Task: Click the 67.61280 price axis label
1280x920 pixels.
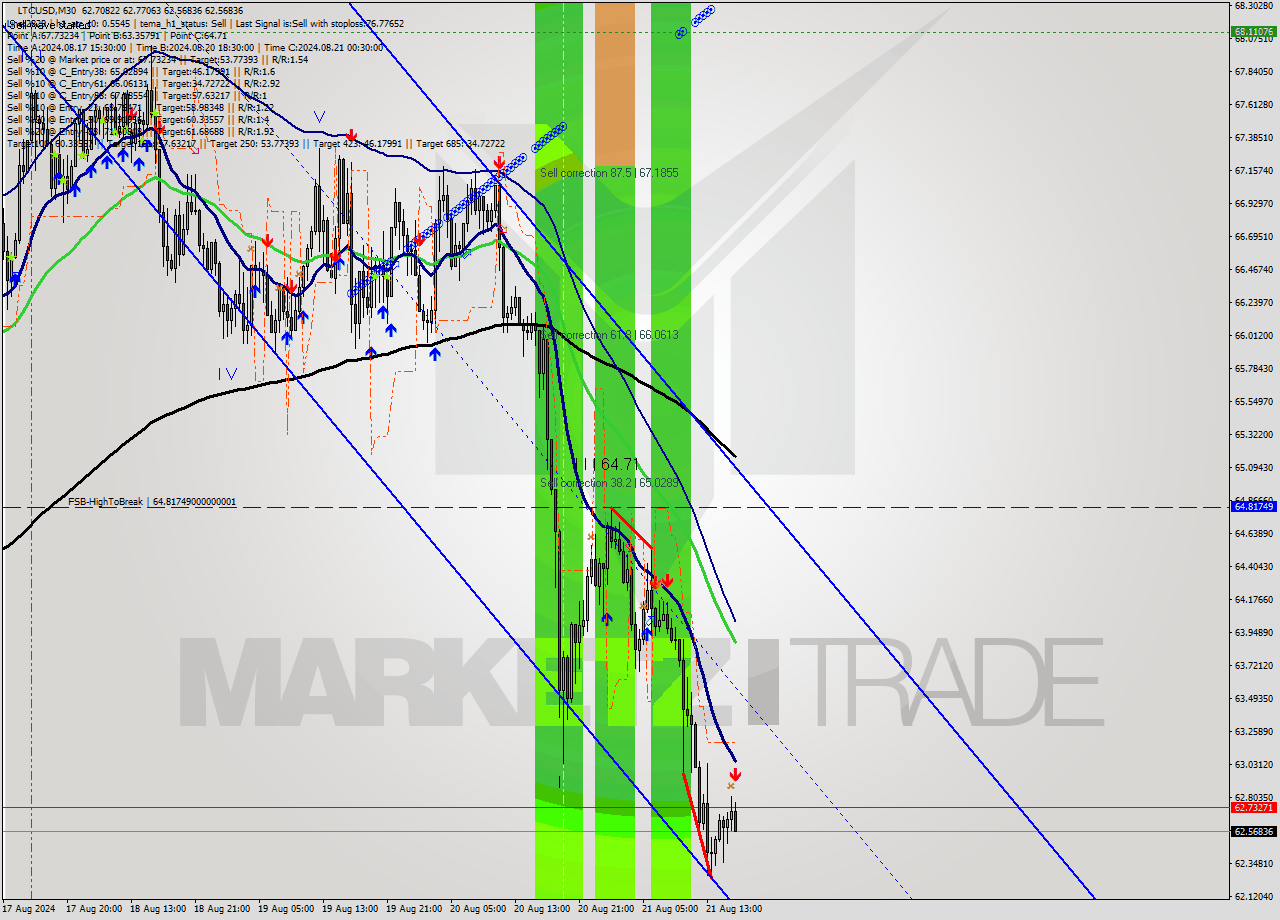Action: [1253, 105]
